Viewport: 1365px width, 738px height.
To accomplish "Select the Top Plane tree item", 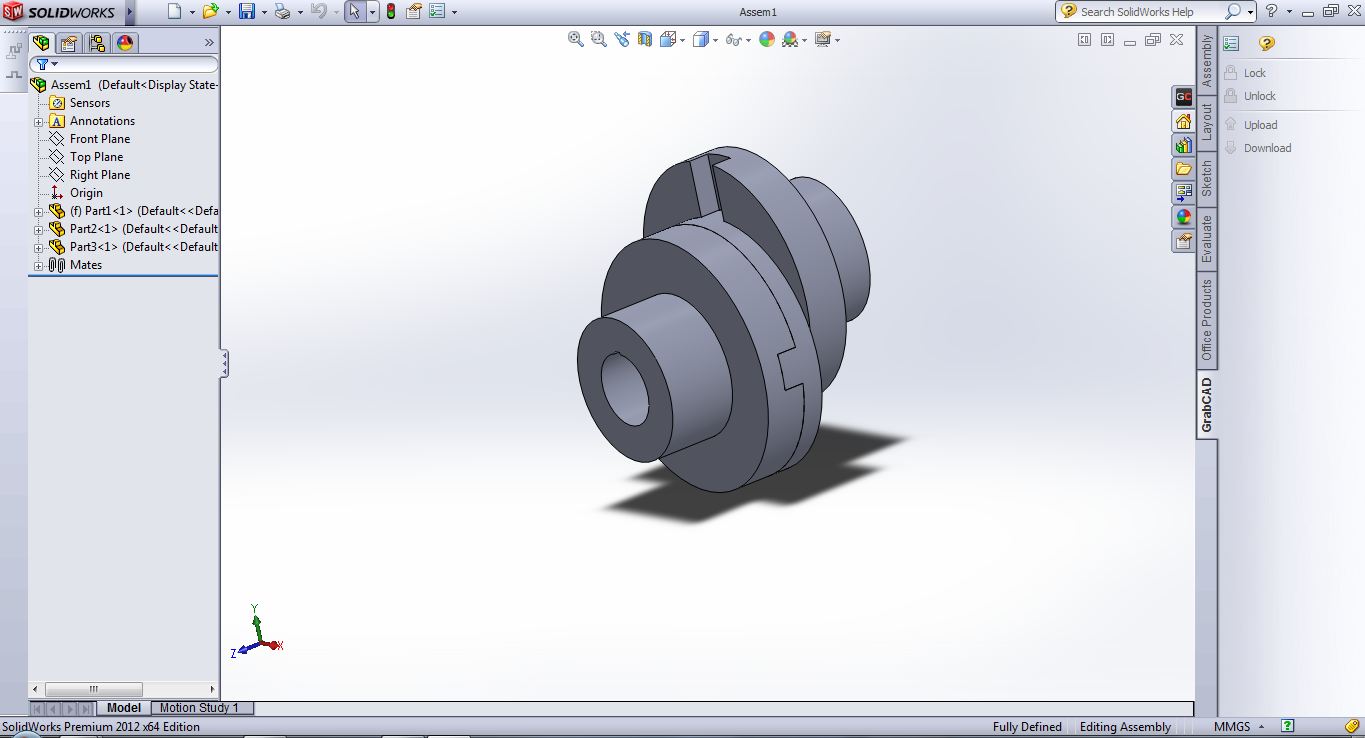I will 97,157.
